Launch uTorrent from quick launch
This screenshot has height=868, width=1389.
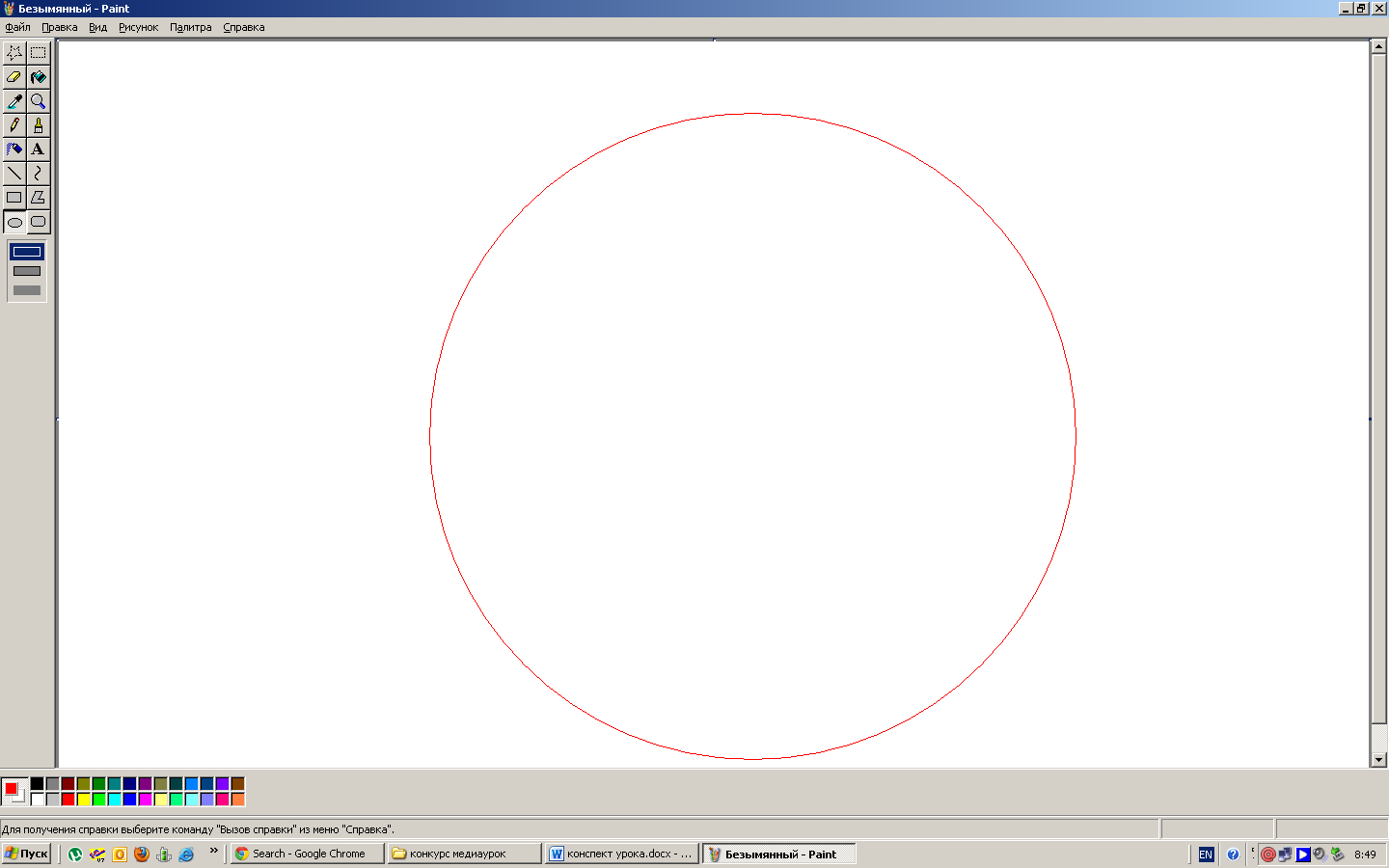click(x=75, y=854)
